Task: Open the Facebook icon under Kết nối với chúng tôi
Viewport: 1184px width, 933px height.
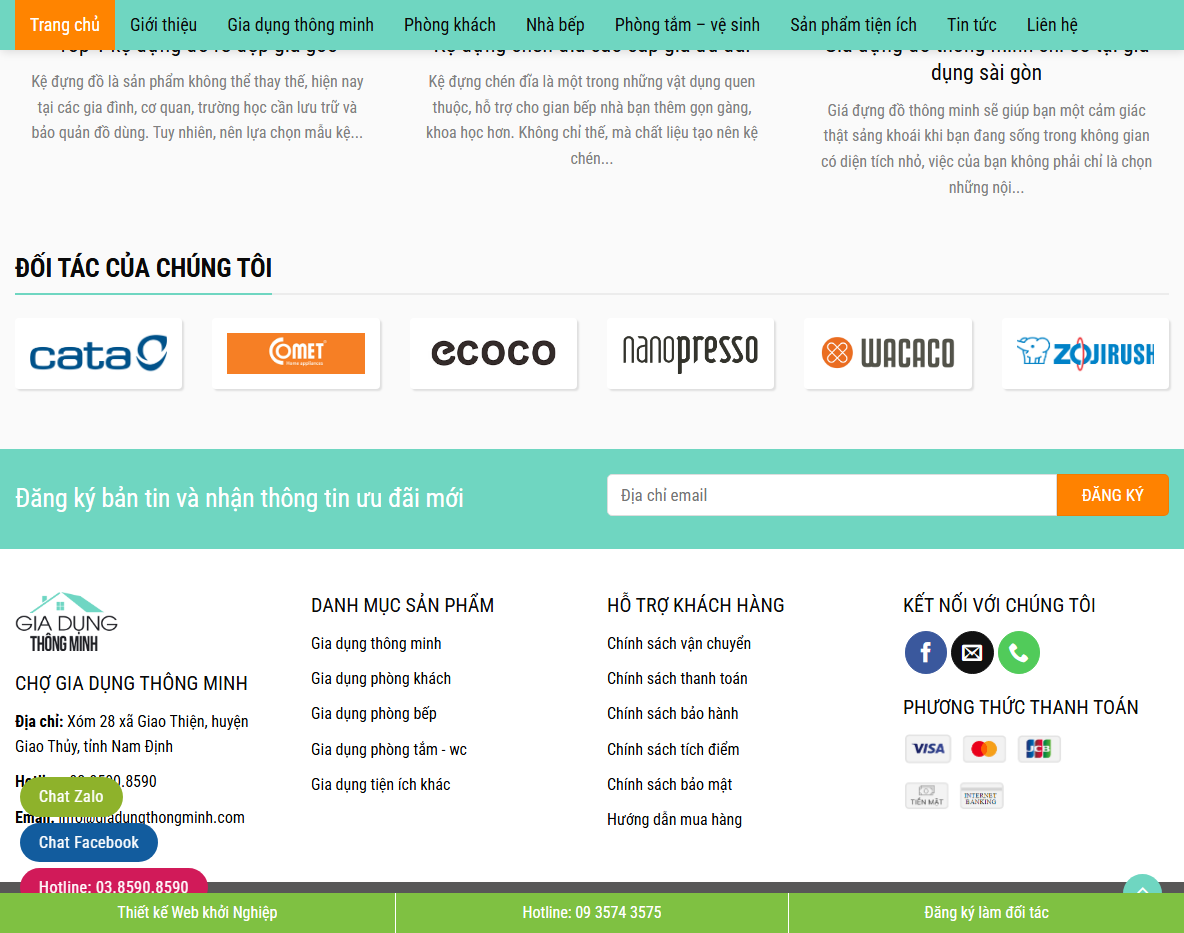Action: click(925, 652)
